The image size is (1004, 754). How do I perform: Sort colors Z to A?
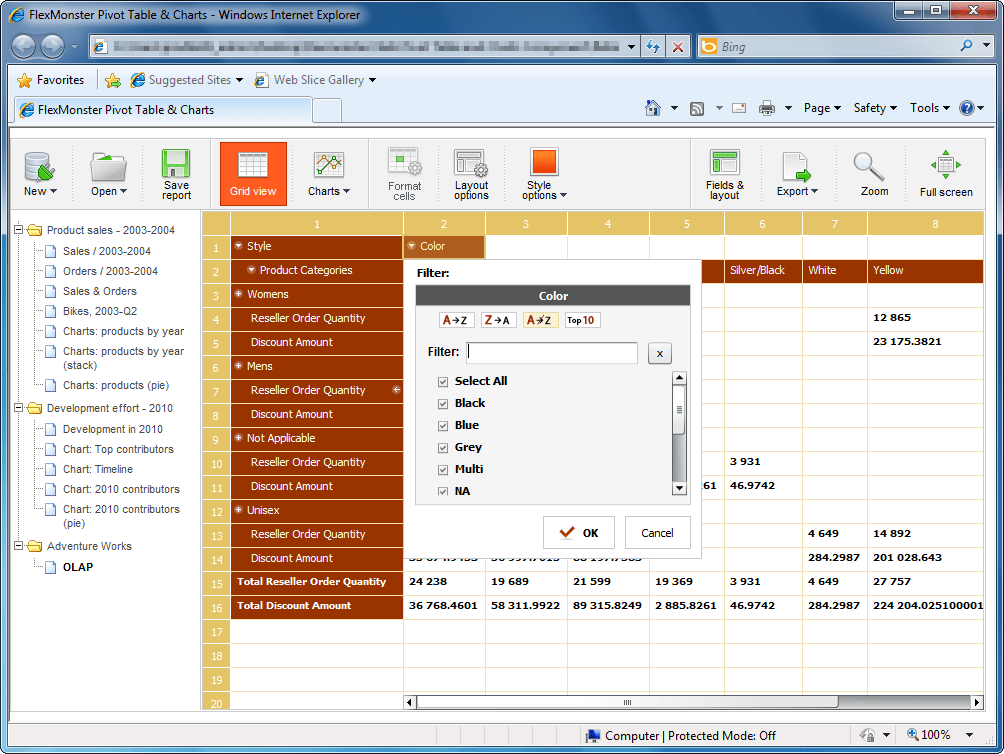coord(498,320)
